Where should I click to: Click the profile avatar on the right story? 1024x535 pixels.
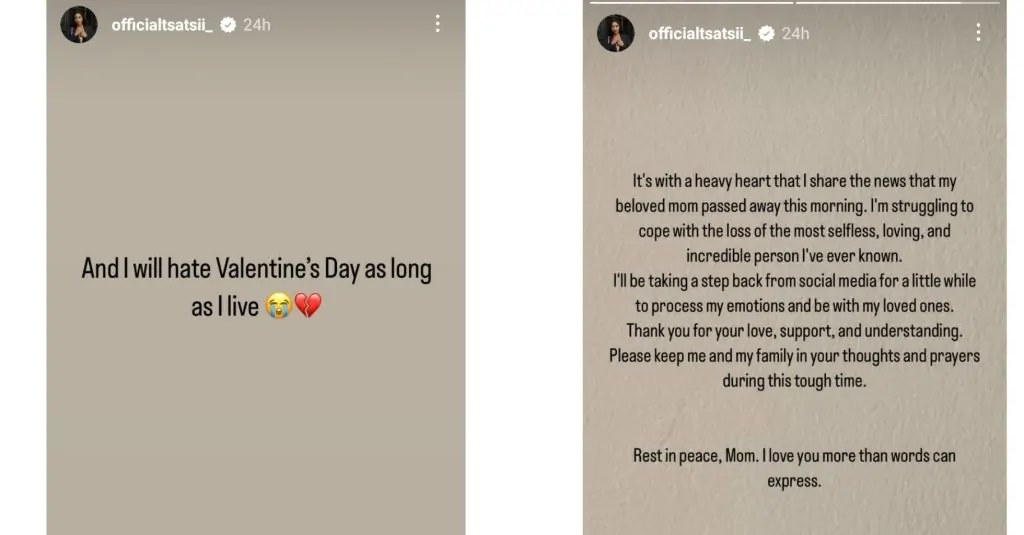pyautogui.click(x=616, y=33)
